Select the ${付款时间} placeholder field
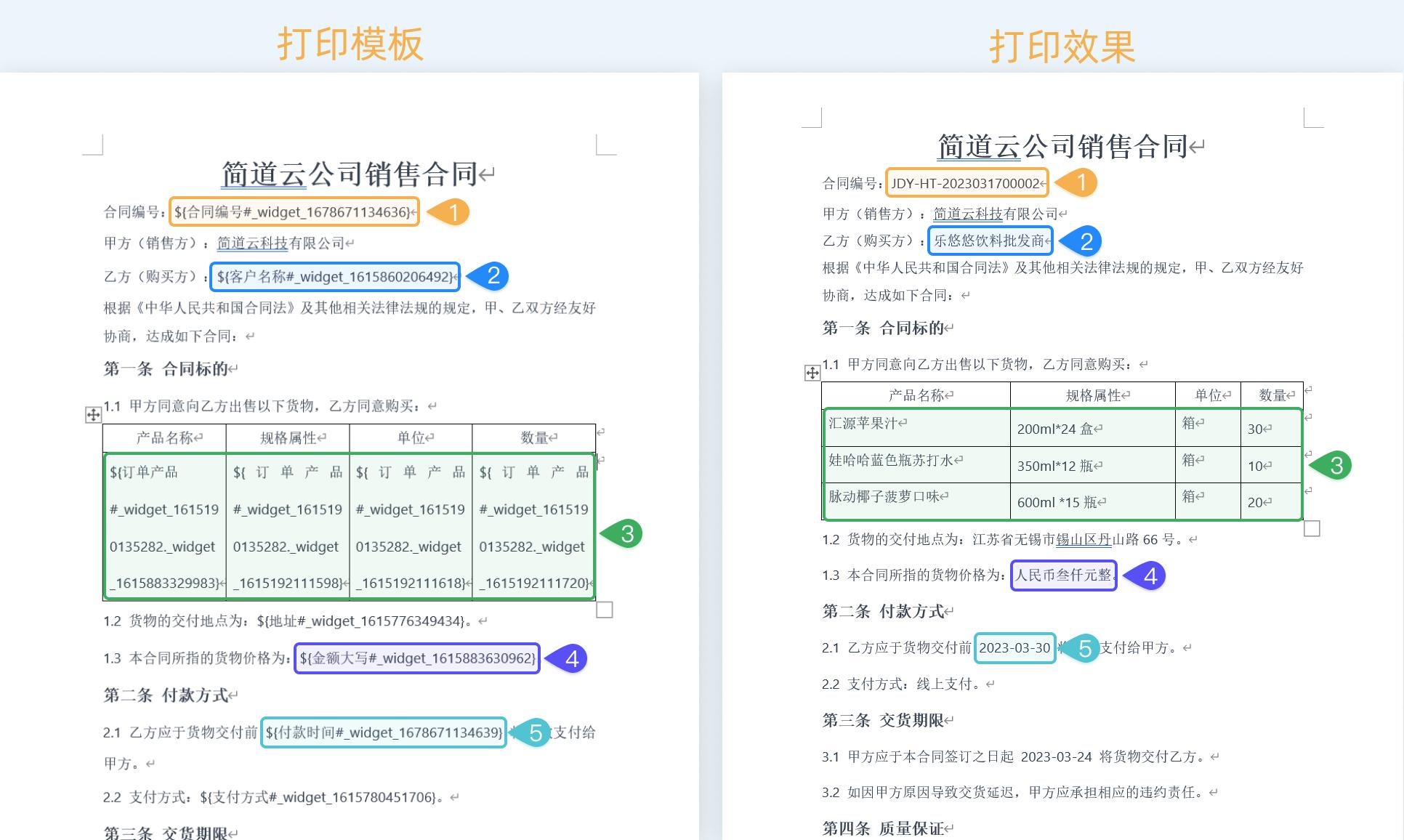This screenshot has height=840, width=1404. click(x=384, y=733)
